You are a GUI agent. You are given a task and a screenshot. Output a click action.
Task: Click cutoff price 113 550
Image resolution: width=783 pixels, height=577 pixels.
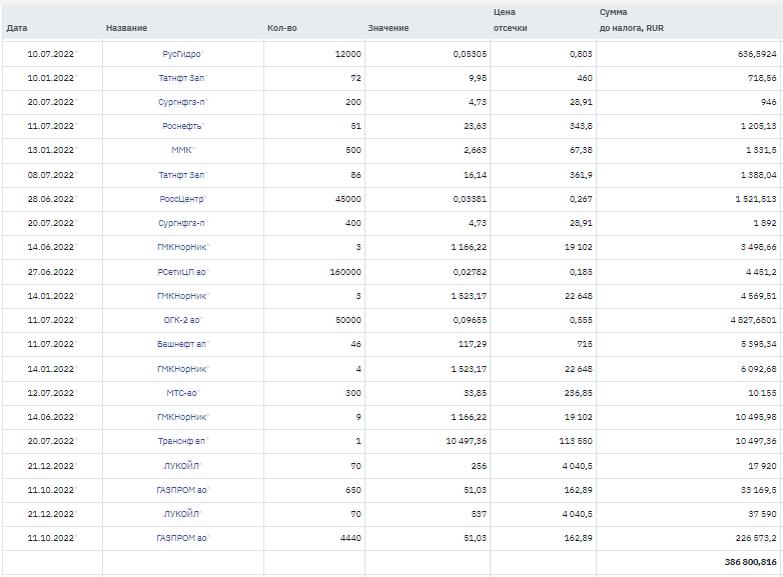click(x=576, y=441)
